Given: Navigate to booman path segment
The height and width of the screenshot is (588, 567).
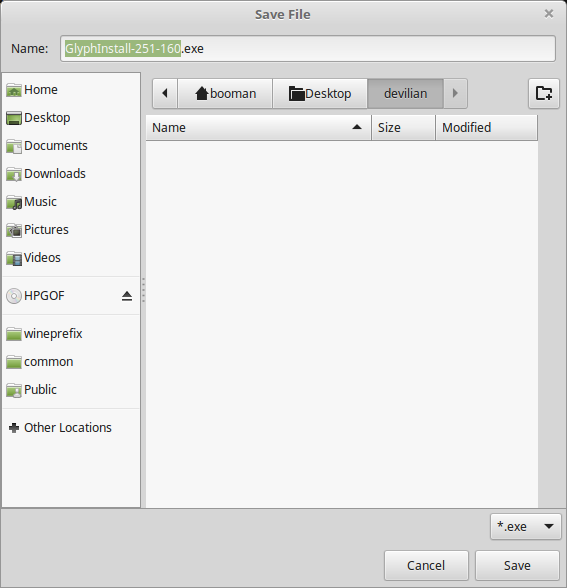Looking at the screenshot, I should [225, 93].
